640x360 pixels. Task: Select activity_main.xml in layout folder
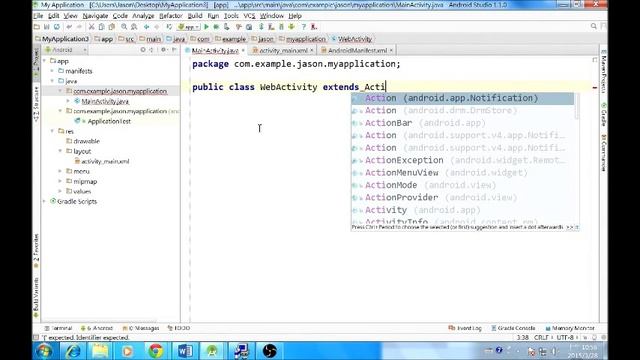pos(105,162)
